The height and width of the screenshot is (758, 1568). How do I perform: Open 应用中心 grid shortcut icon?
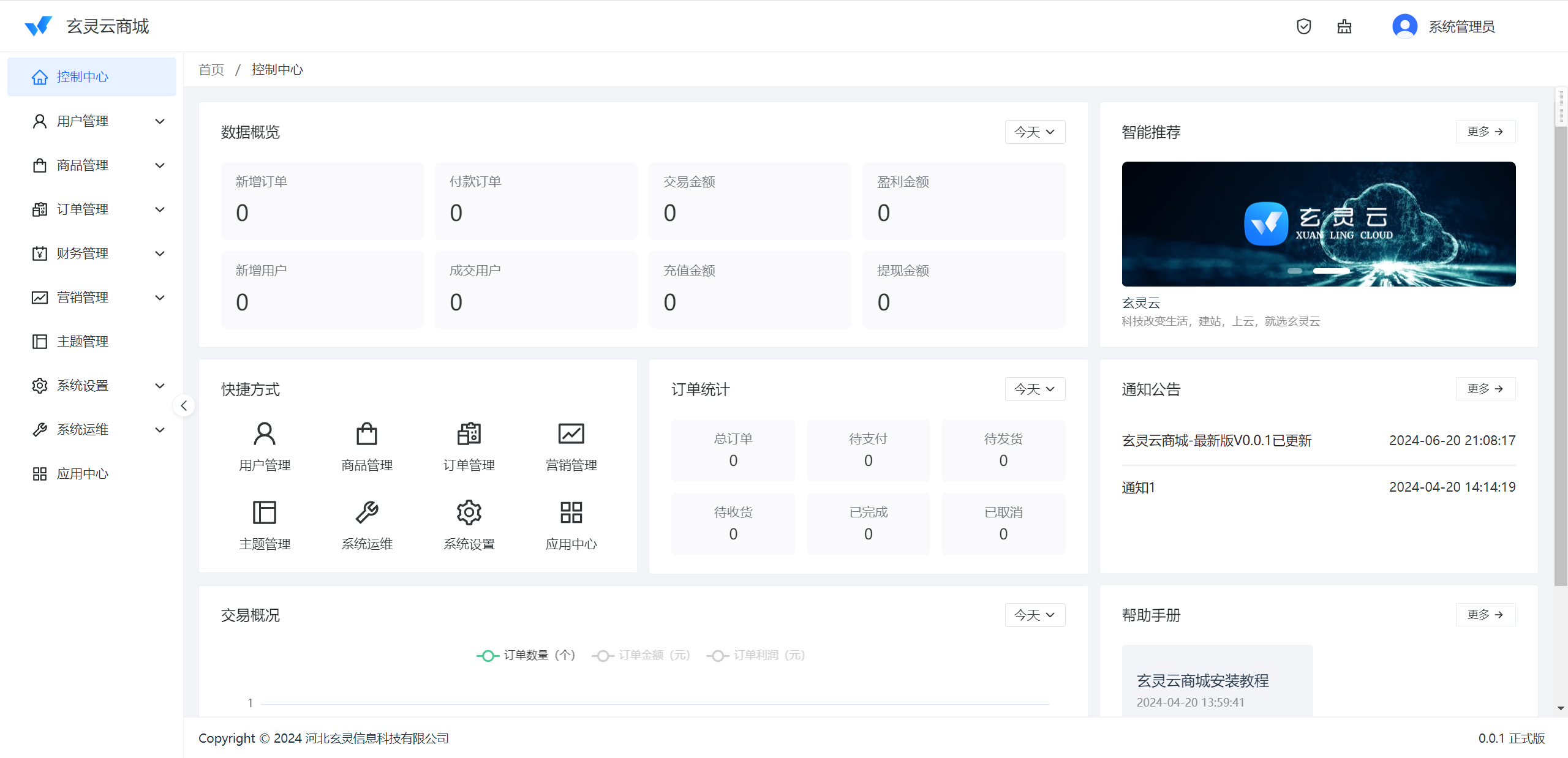tap(571, 512)
